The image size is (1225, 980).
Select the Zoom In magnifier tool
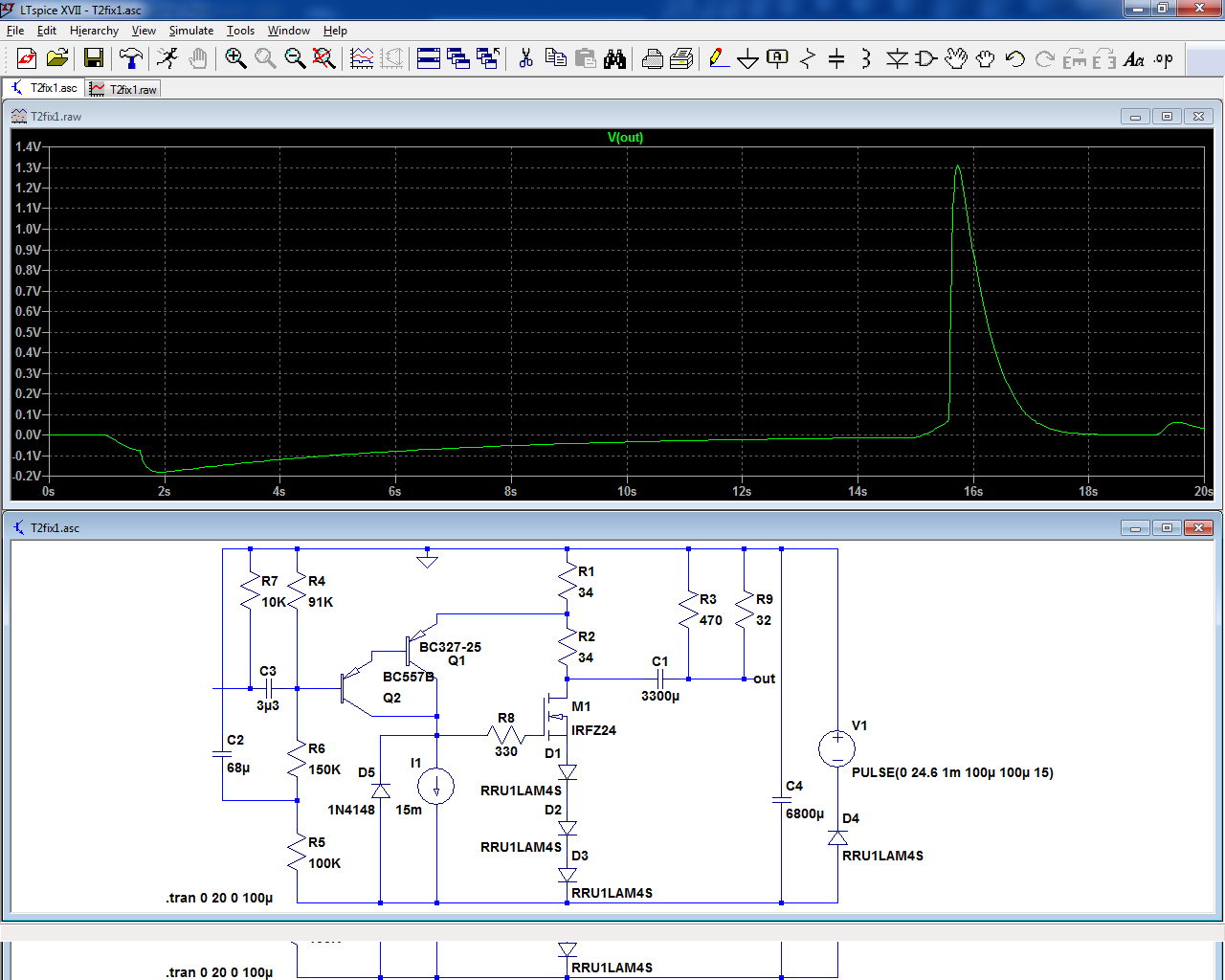[x=235, y=58]
